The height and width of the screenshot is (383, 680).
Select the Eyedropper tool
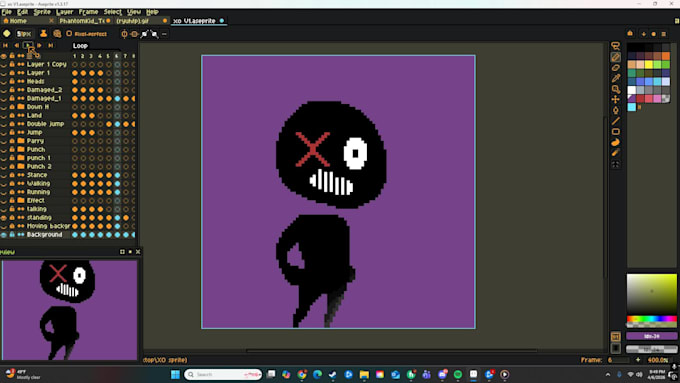(615, 78)
